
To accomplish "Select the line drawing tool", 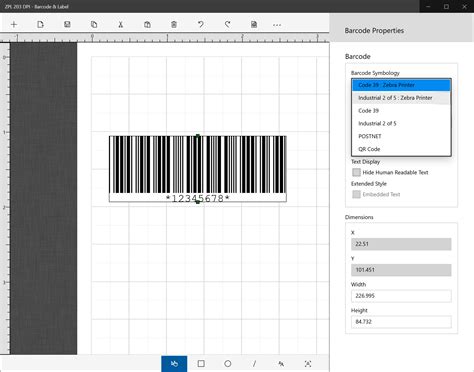I will coord(254,364).
